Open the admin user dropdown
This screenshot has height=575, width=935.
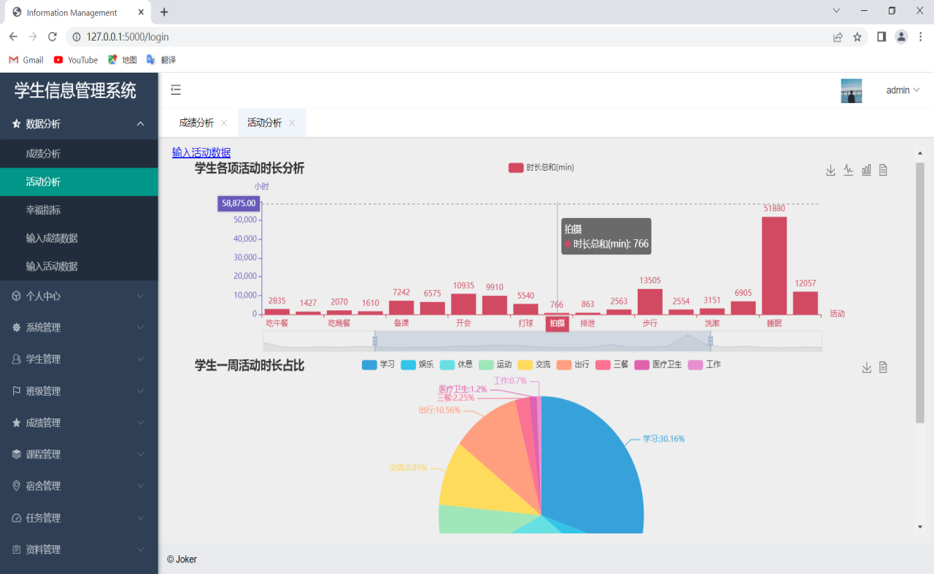coord(902,90)
